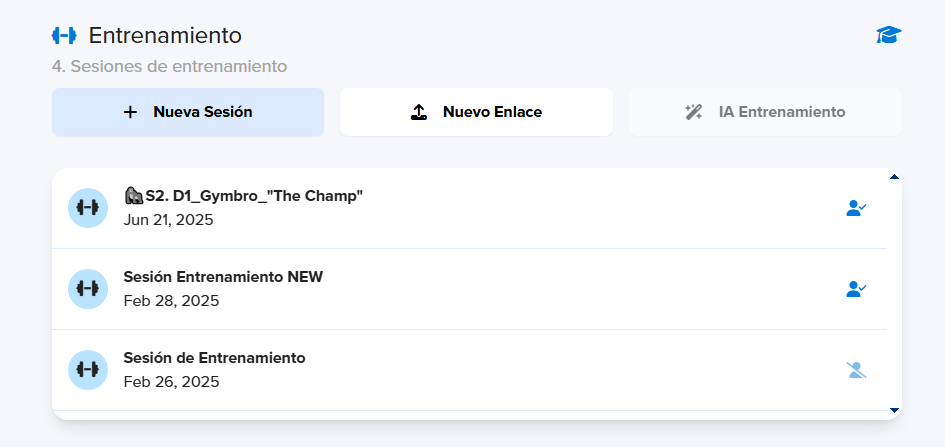Click dumbbell avatar of The Champ session
This screenshot has width=945, height=447.
click(x=88, y=208)
